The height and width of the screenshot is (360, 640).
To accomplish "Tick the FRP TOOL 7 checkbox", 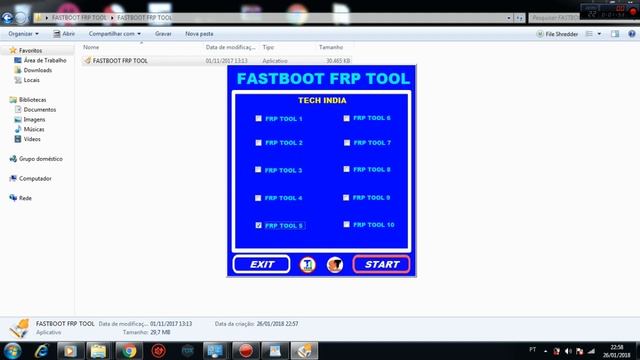I will [x=347, y=143].
